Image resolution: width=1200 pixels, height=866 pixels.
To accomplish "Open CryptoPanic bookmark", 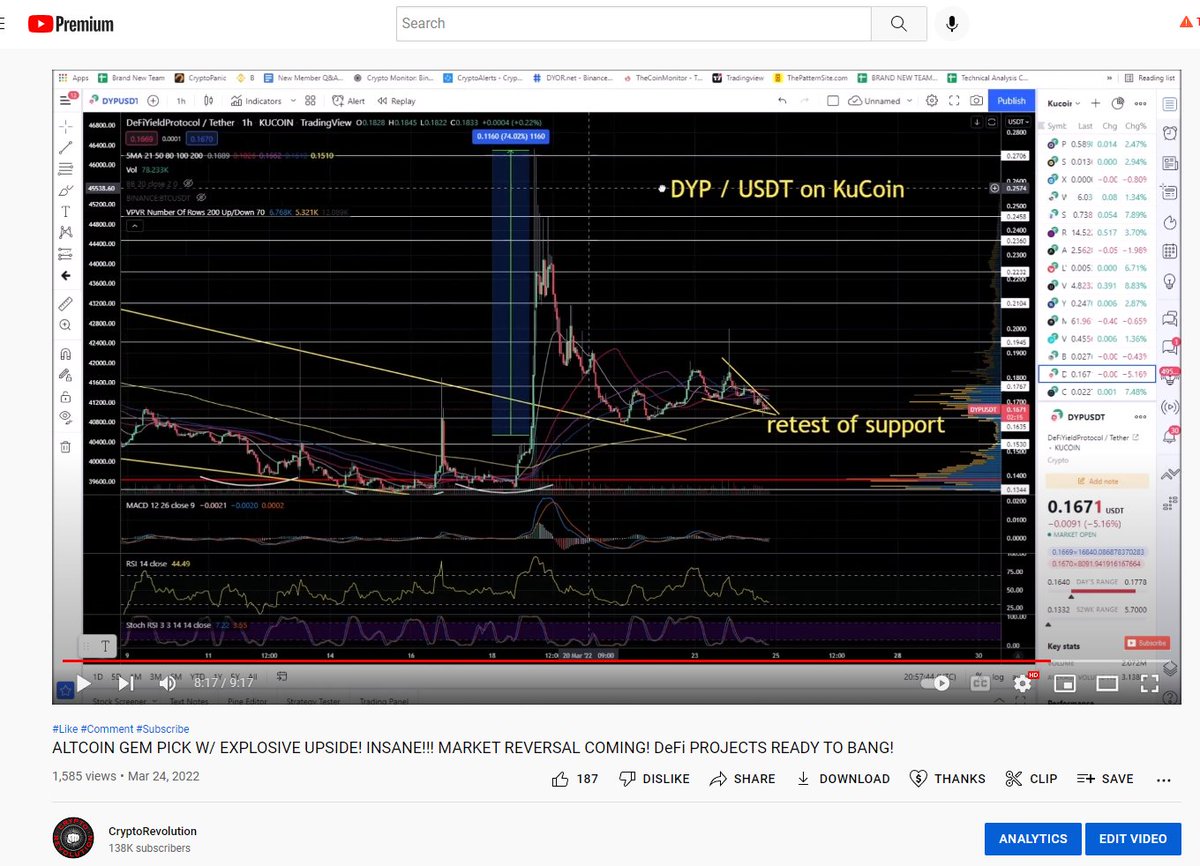I will 202,78.
